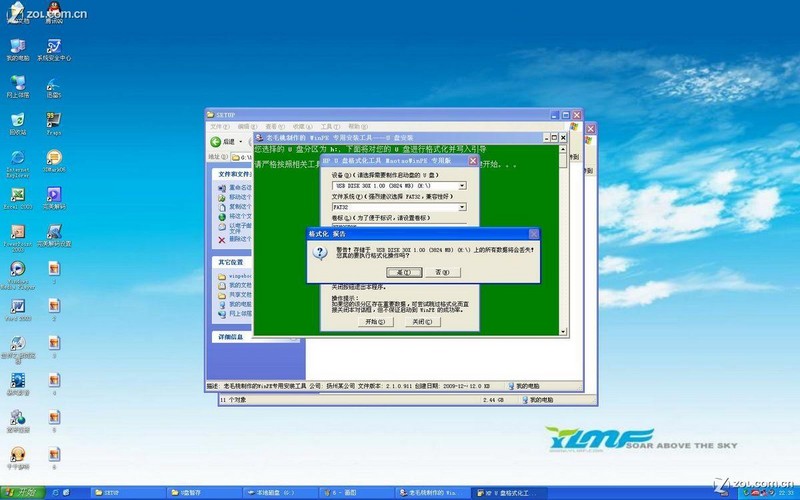Open the 收藏(A) menu in SETUP window
The height and width of the screenshot is (500, 800).
303,127
